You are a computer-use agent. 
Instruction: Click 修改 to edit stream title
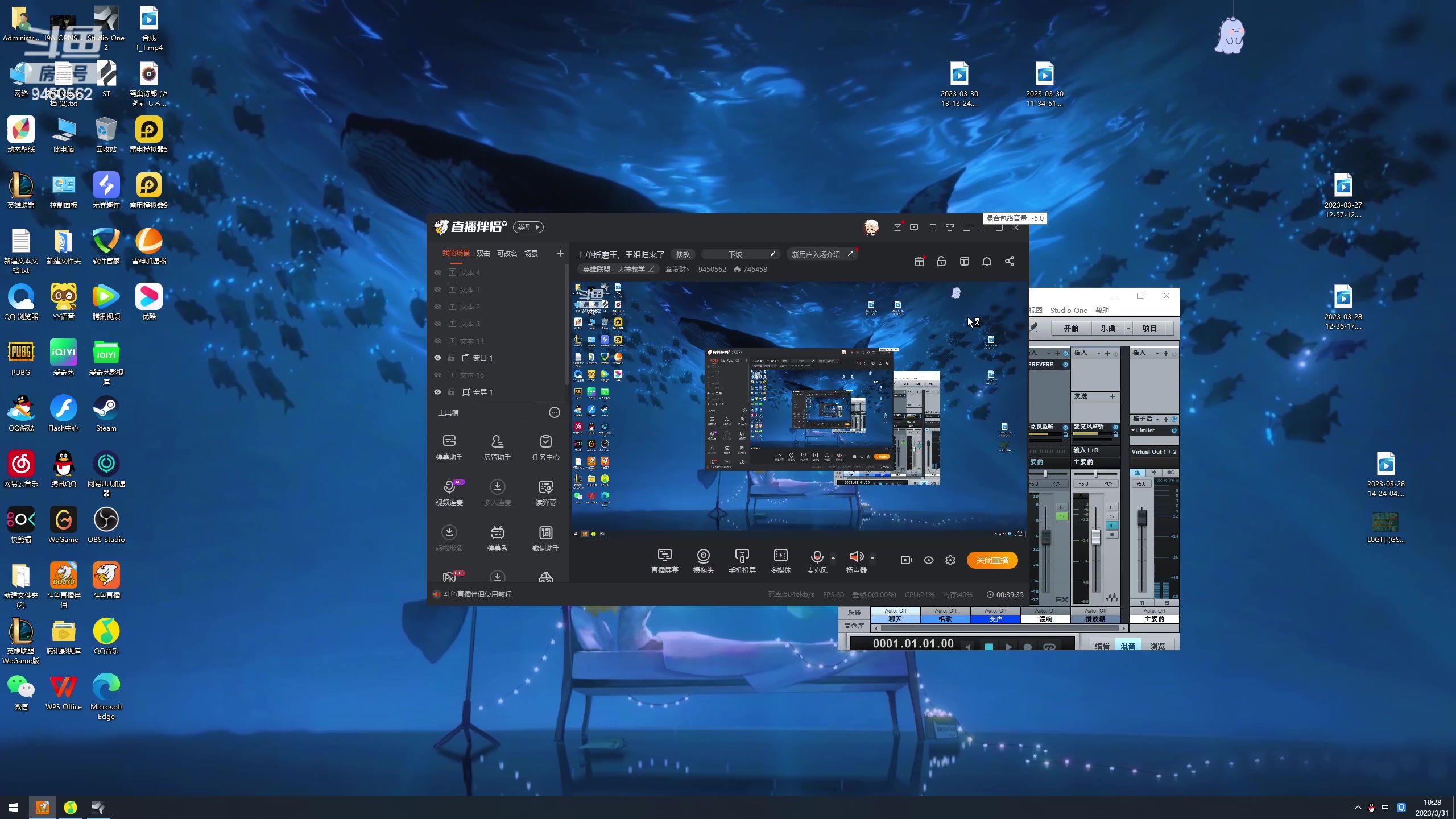tap(682, 254)
